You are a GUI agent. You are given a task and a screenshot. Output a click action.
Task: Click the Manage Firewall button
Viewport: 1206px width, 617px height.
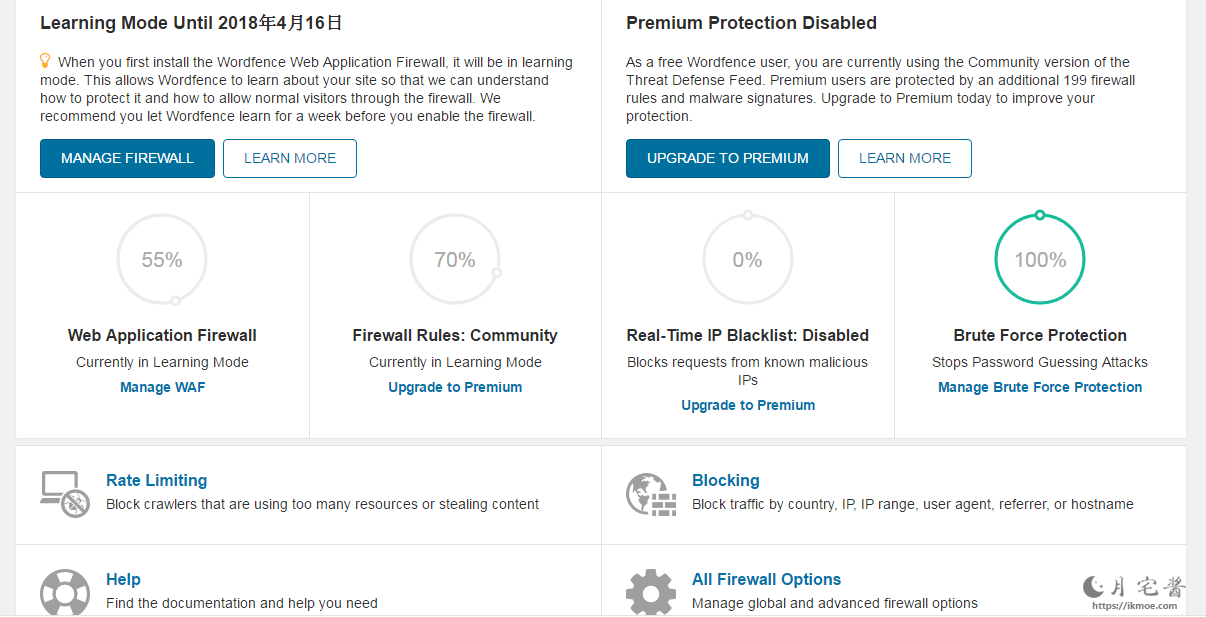click(127, 158)
